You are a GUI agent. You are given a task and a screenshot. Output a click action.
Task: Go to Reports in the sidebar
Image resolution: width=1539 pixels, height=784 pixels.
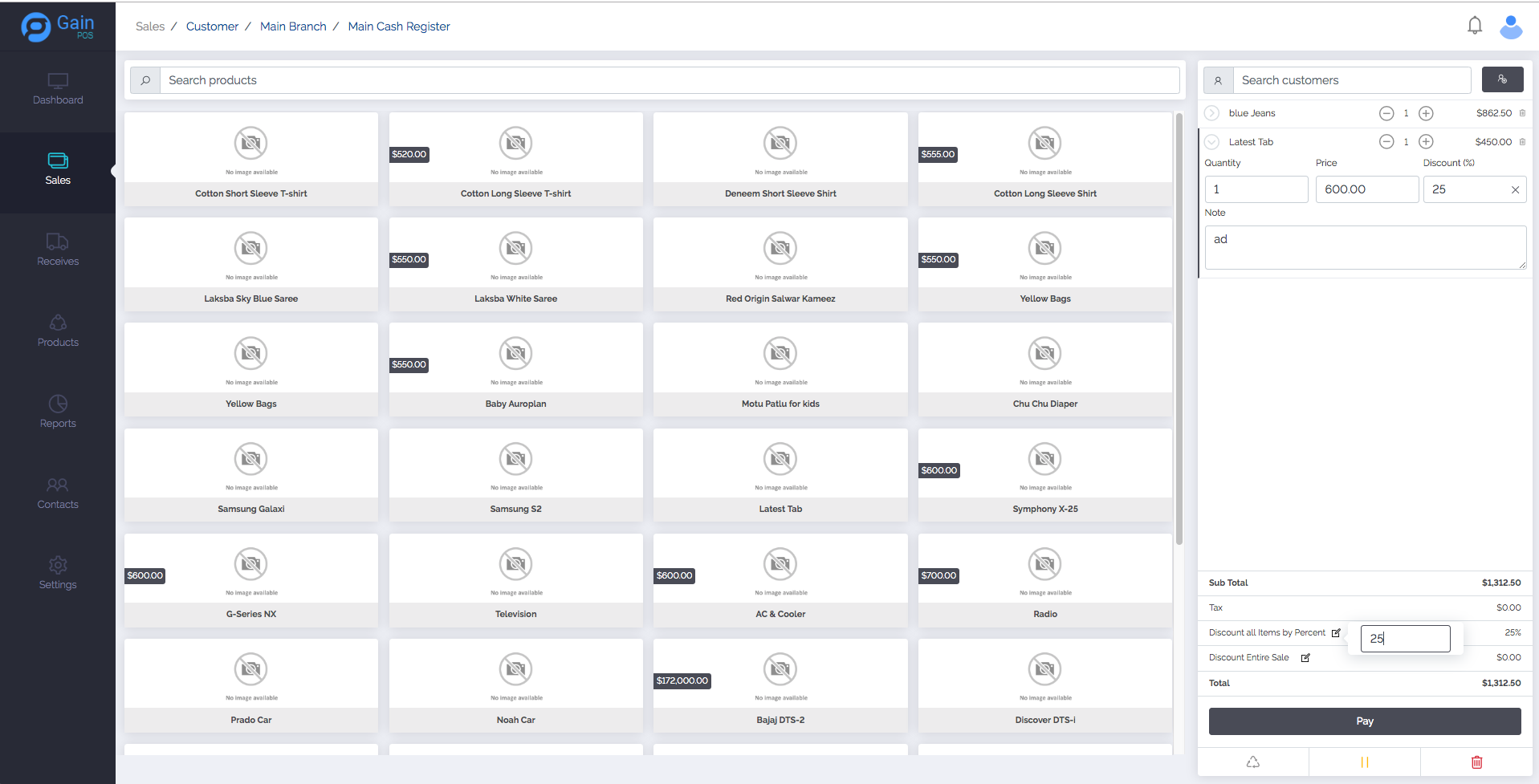pos(58,412)
